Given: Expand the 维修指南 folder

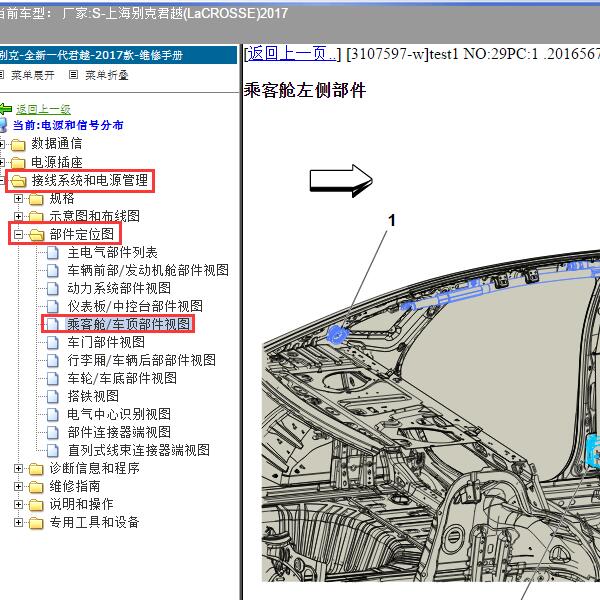Looking at the screenshot, I should tap(18, 486).
